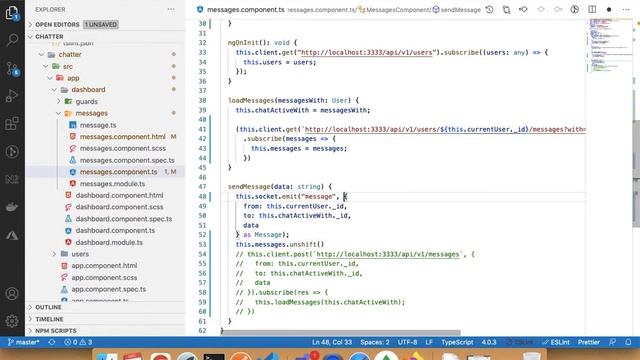Click Prettier status bar item
This screenshot has height=360, width=640.
point(589,342)
